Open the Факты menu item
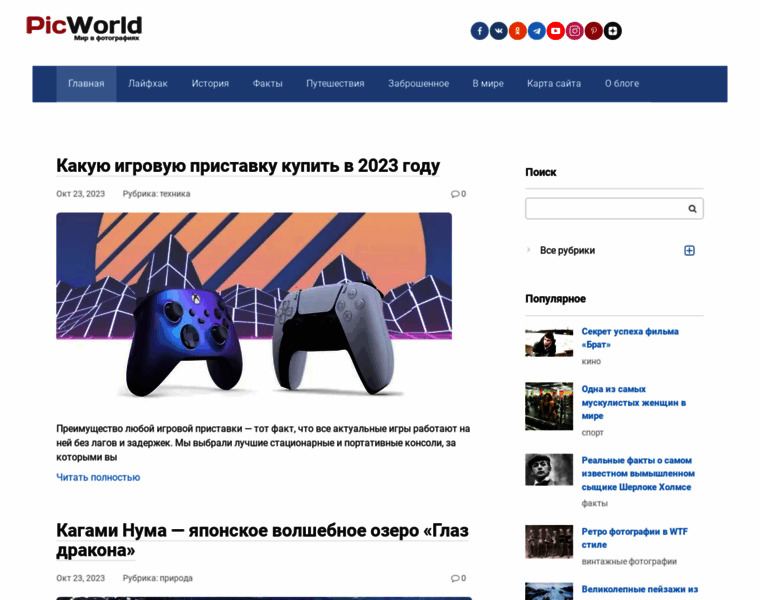This screenshot has width=760, height=600. pyautogui.click(x=267, y=83)
